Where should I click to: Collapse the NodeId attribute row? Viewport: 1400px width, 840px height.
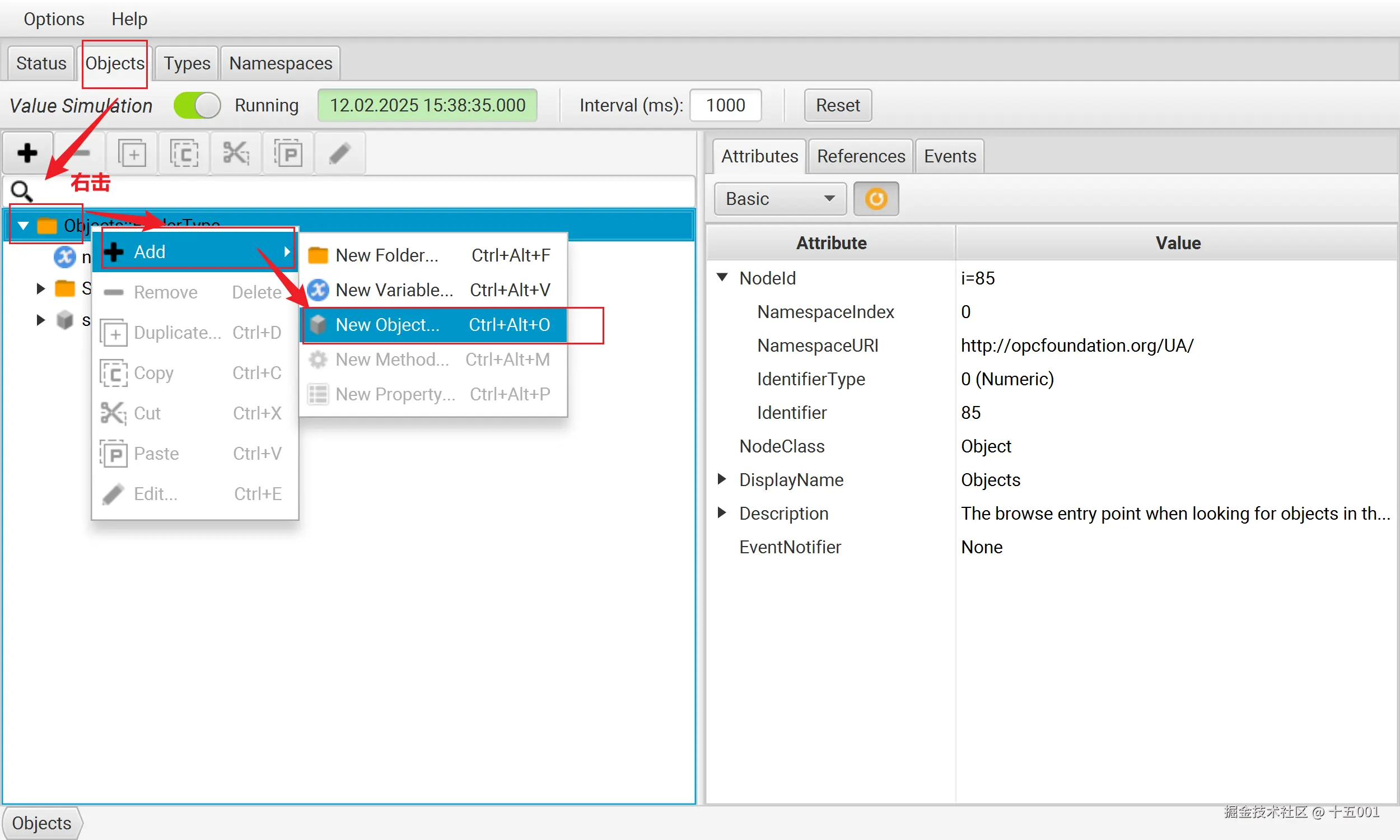click(x=721, y=277)
